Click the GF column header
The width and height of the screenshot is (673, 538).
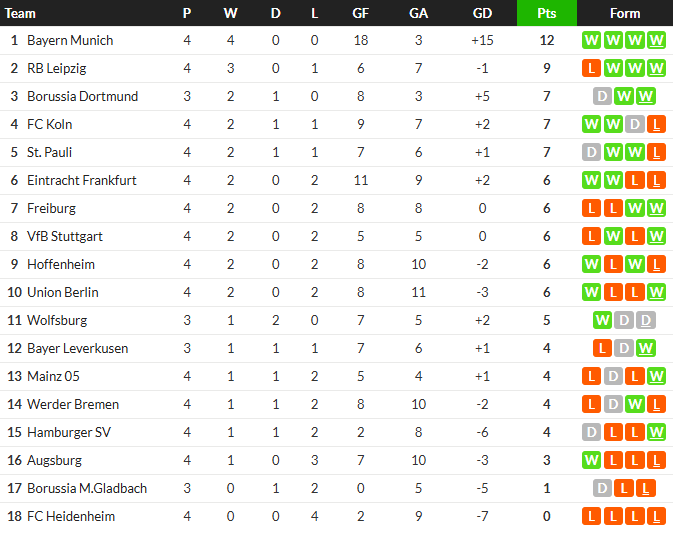coord(361,13)
